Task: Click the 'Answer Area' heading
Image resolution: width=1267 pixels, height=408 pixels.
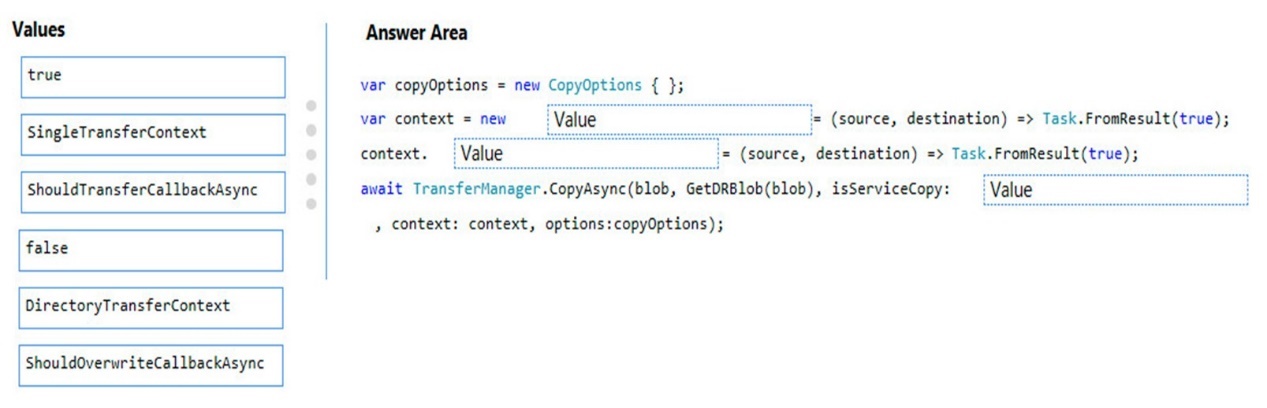Action: [x=416, y=33]
